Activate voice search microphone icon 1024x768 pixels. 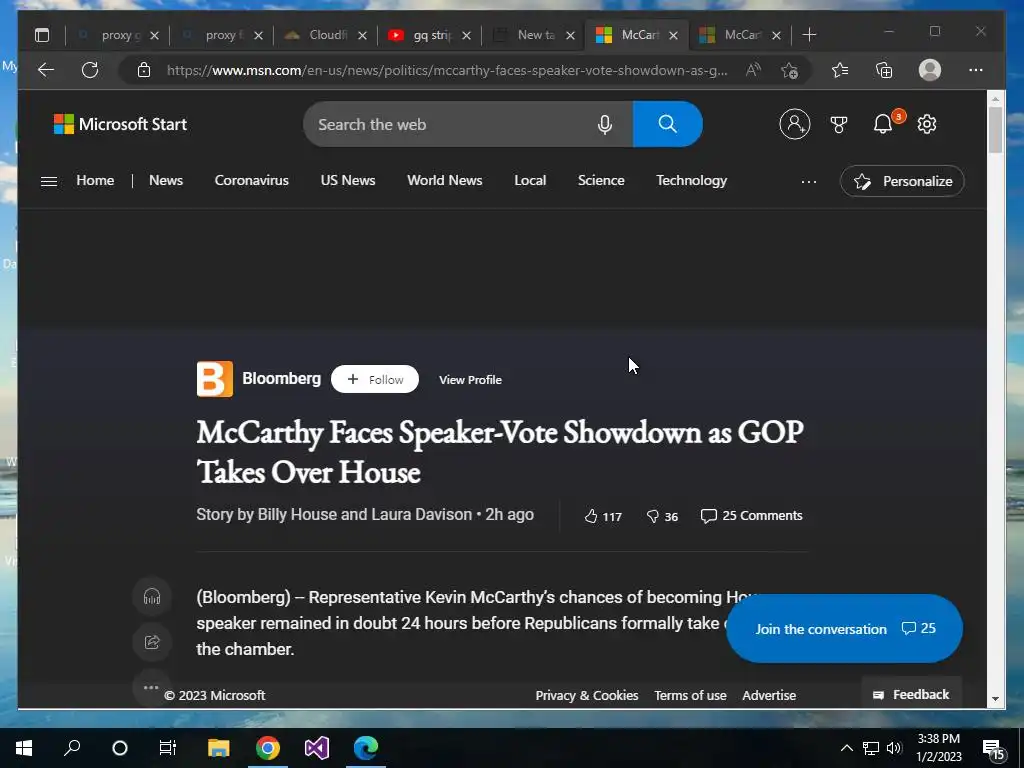pyautogui.click(x=605, y=124)
